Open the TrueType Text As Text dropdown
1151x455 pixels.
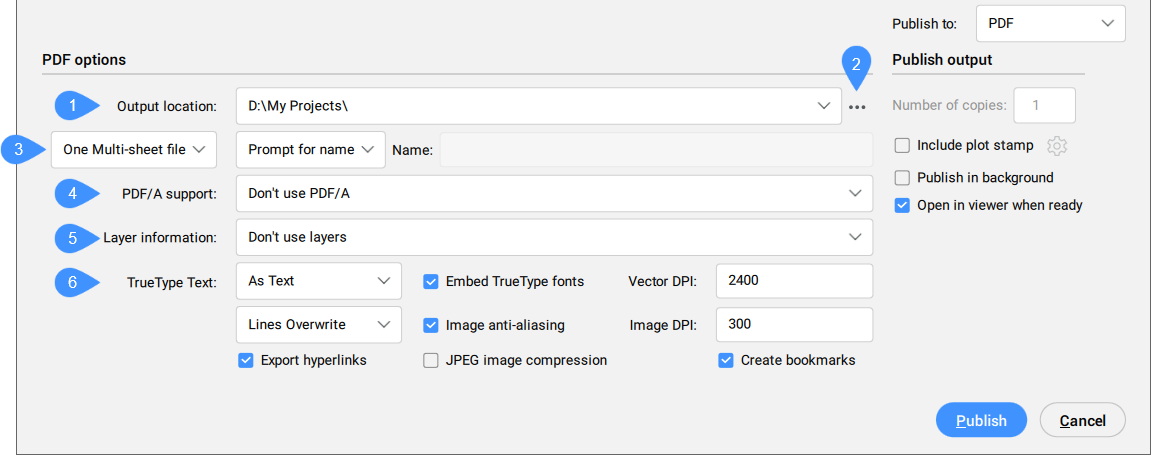318,282
